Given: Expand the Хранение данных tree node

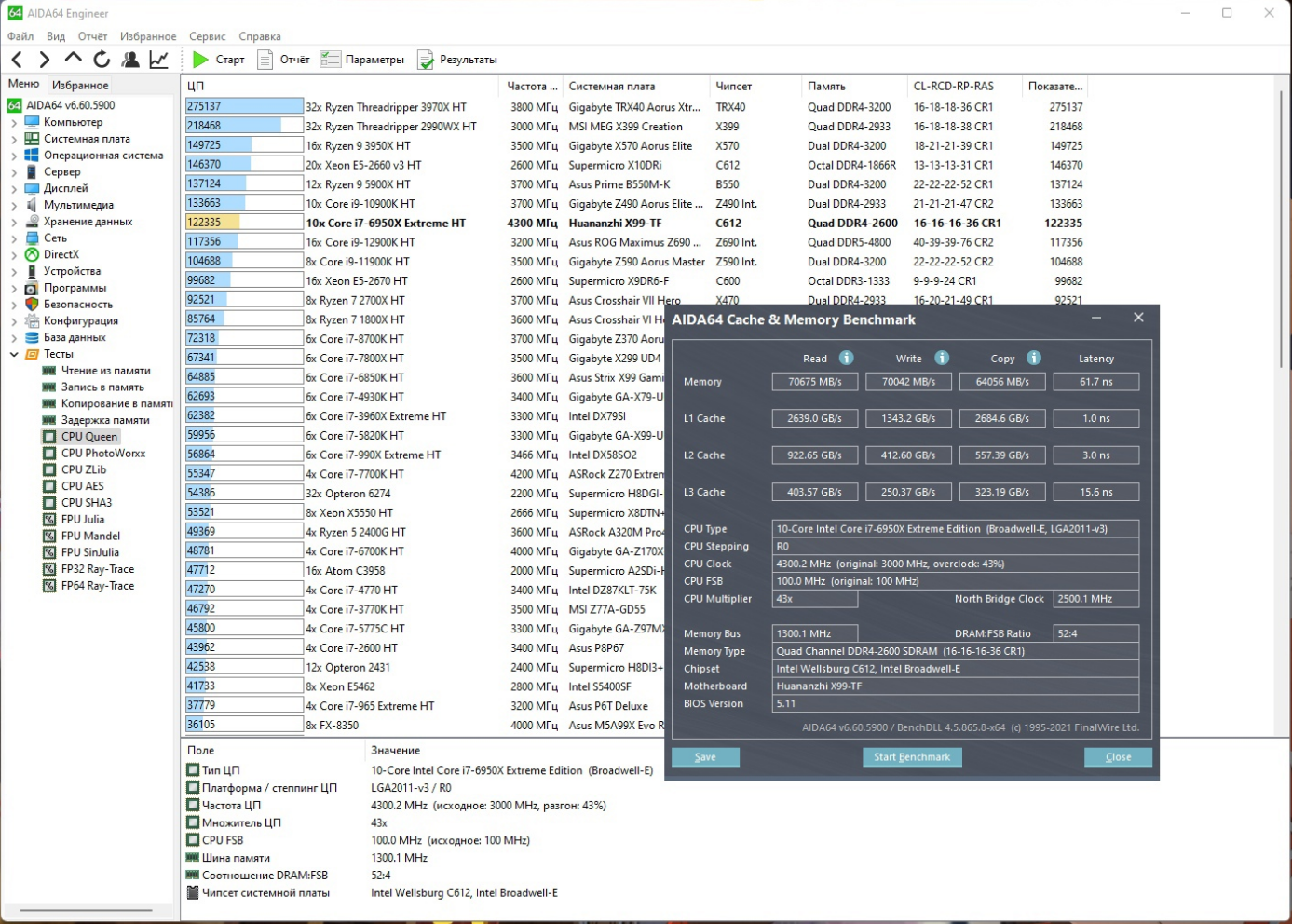Looking at the screenshot, I should 14,222.
